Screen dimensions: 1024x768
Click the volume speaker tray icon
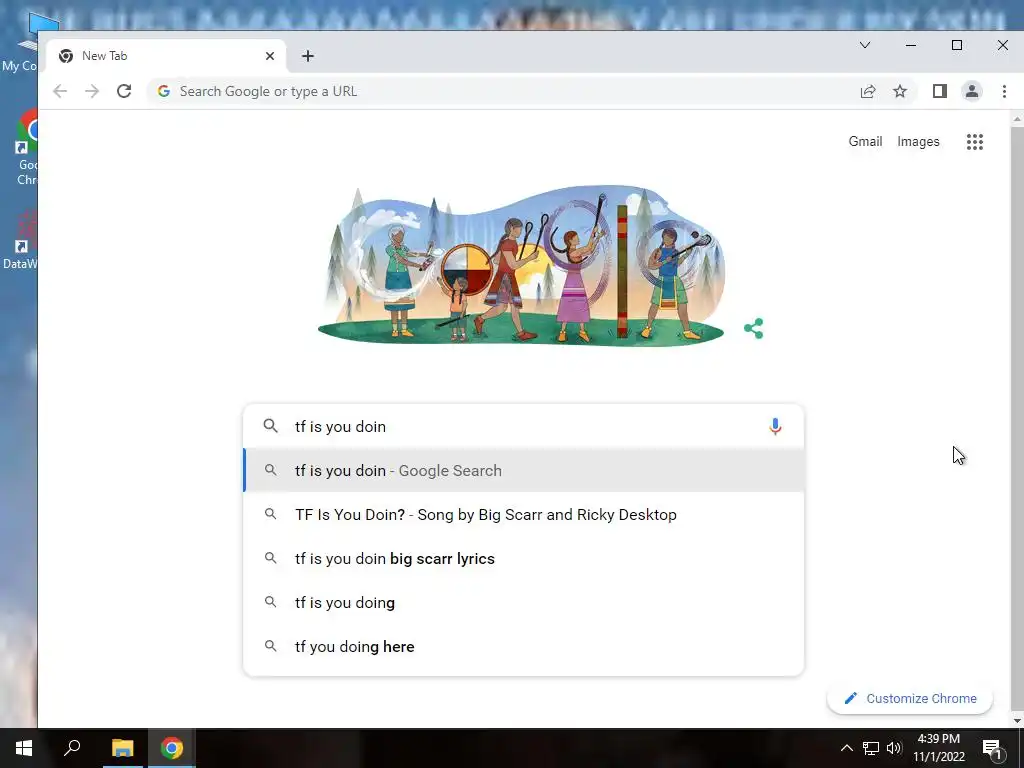[x=894, y=748]
